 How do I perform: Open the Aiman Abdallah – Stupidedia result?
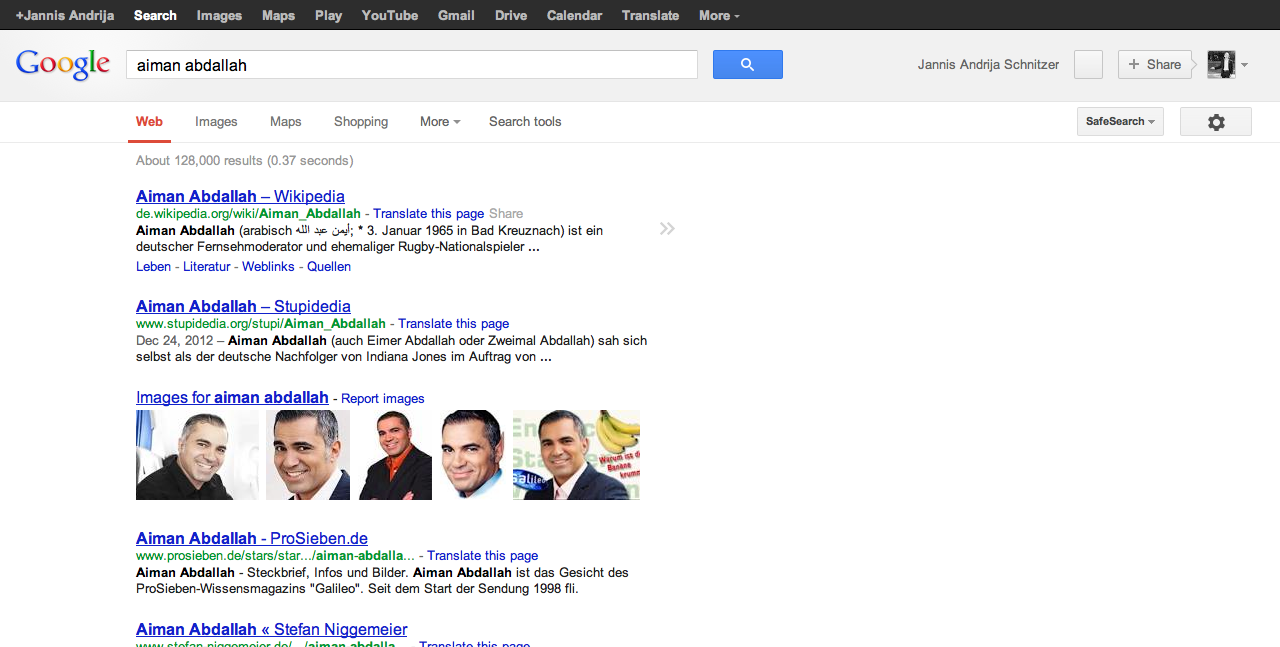pos(243,306)
